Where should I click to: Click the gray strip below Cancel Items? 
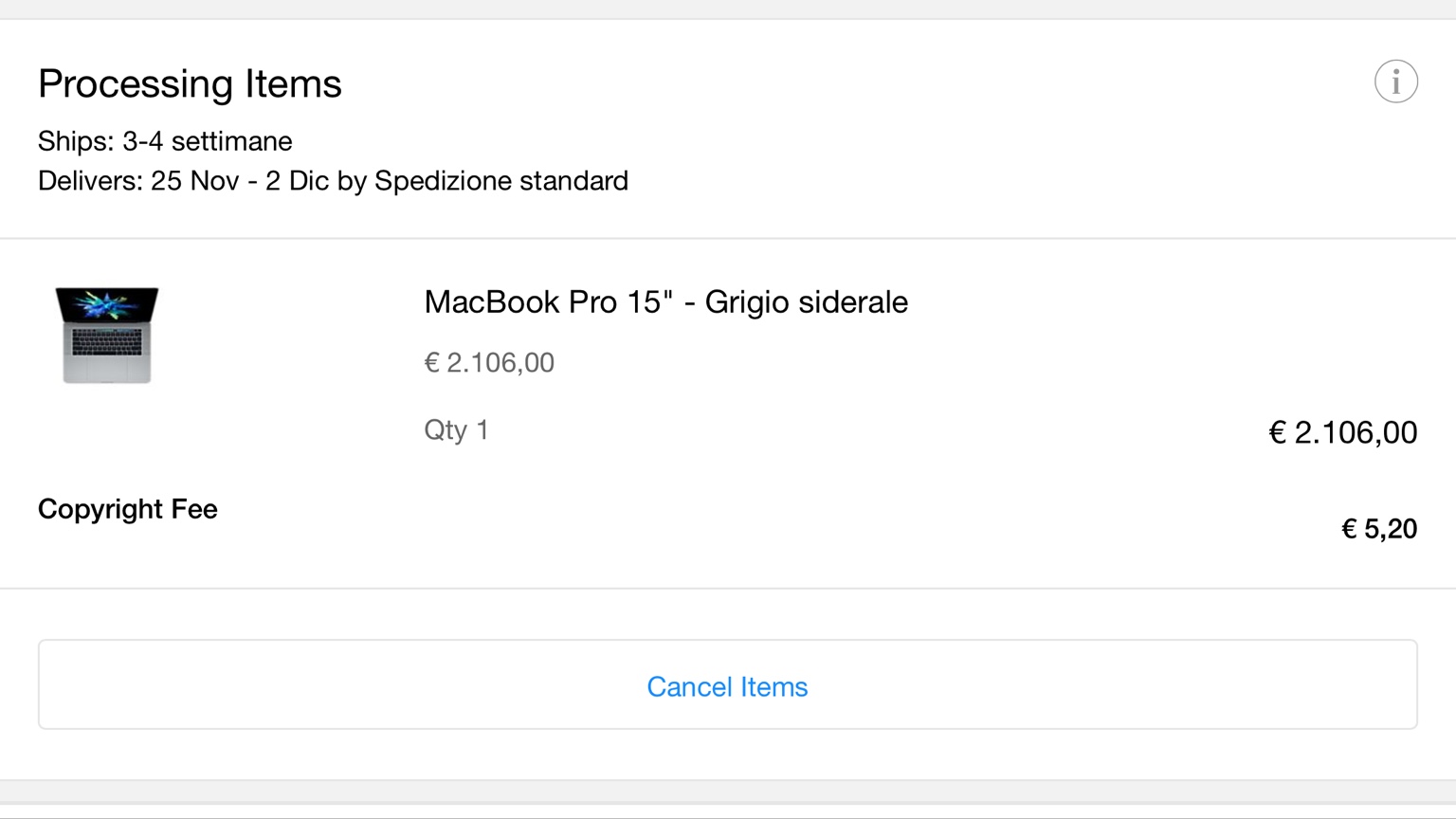pyautogui.click(x=728, y=791)
